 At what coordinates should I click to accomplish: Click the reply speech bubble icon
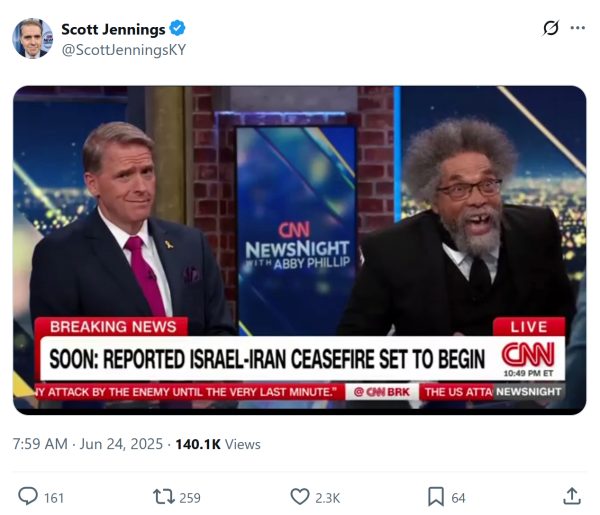28,496
